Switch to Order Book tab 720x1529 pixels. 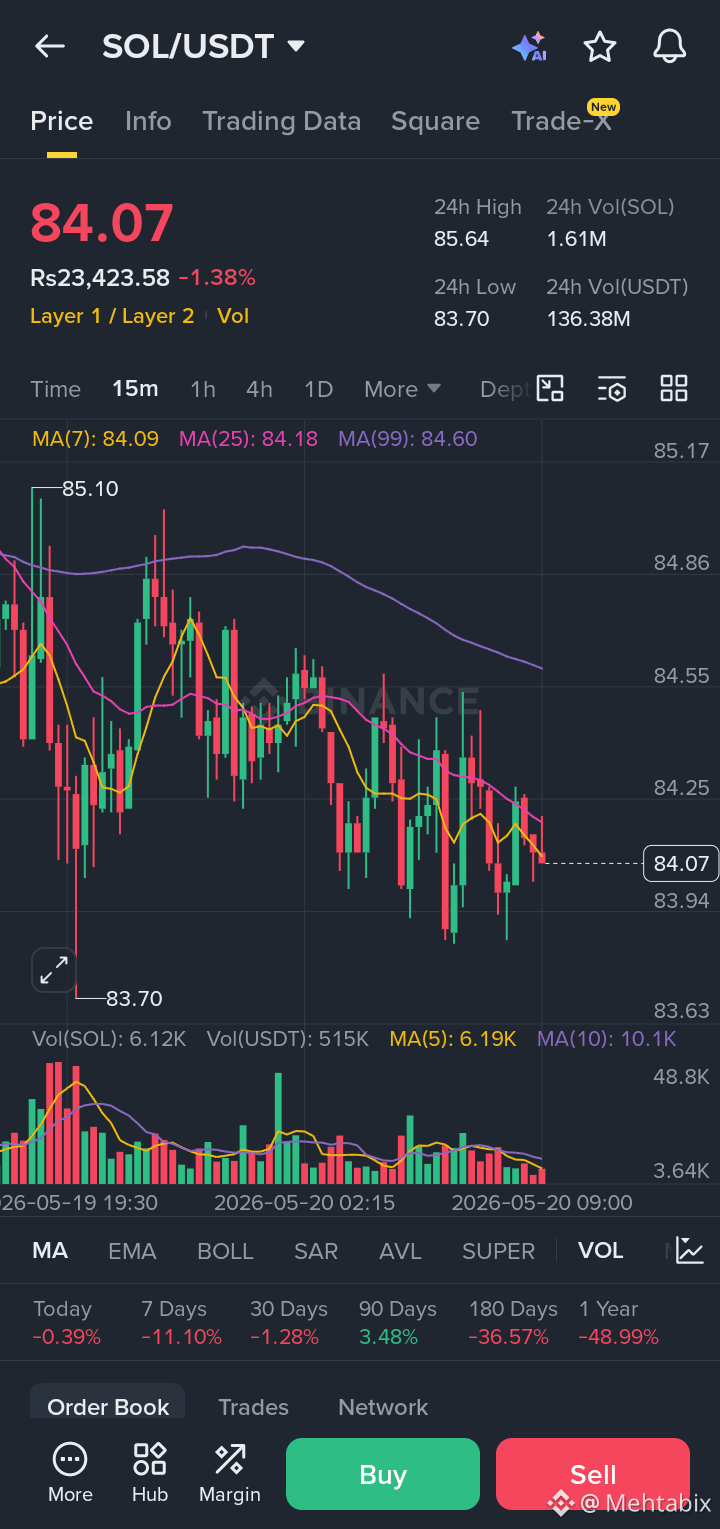point(108,1407)
